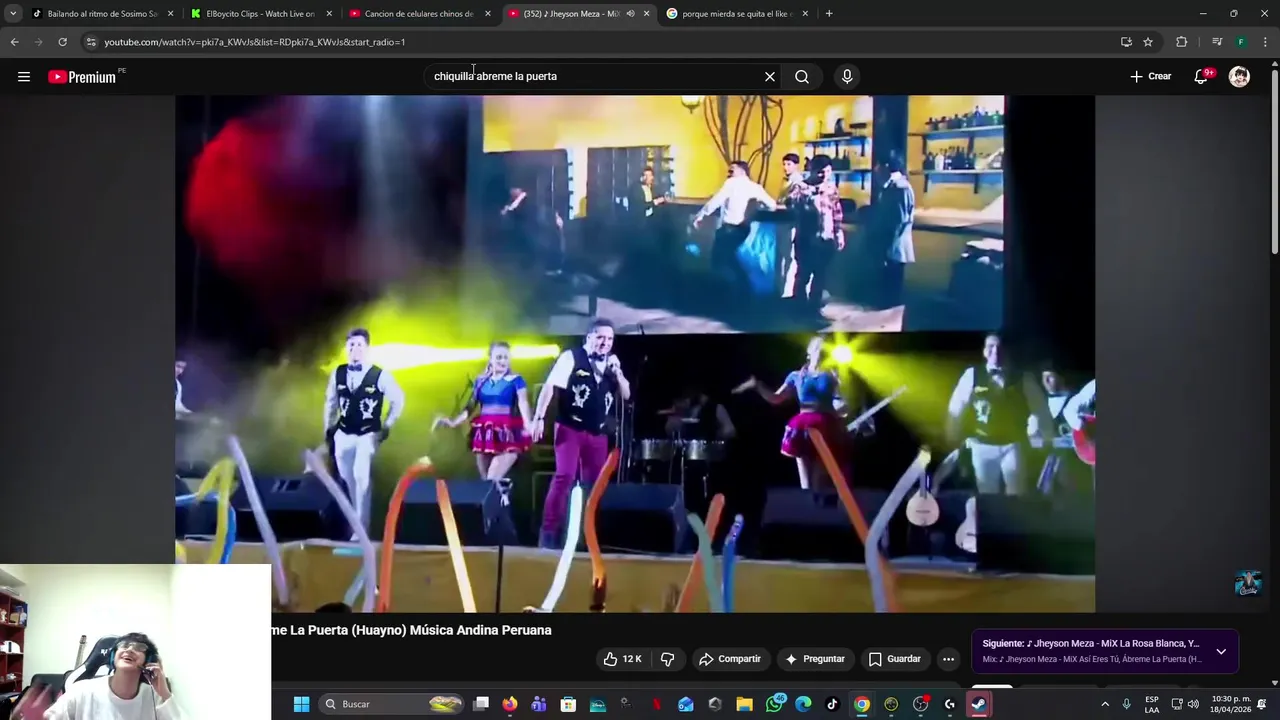This screenshot has width=1280, height=720.
Task: Go to YouTube Premium home logo
Action: click(84, 77)
